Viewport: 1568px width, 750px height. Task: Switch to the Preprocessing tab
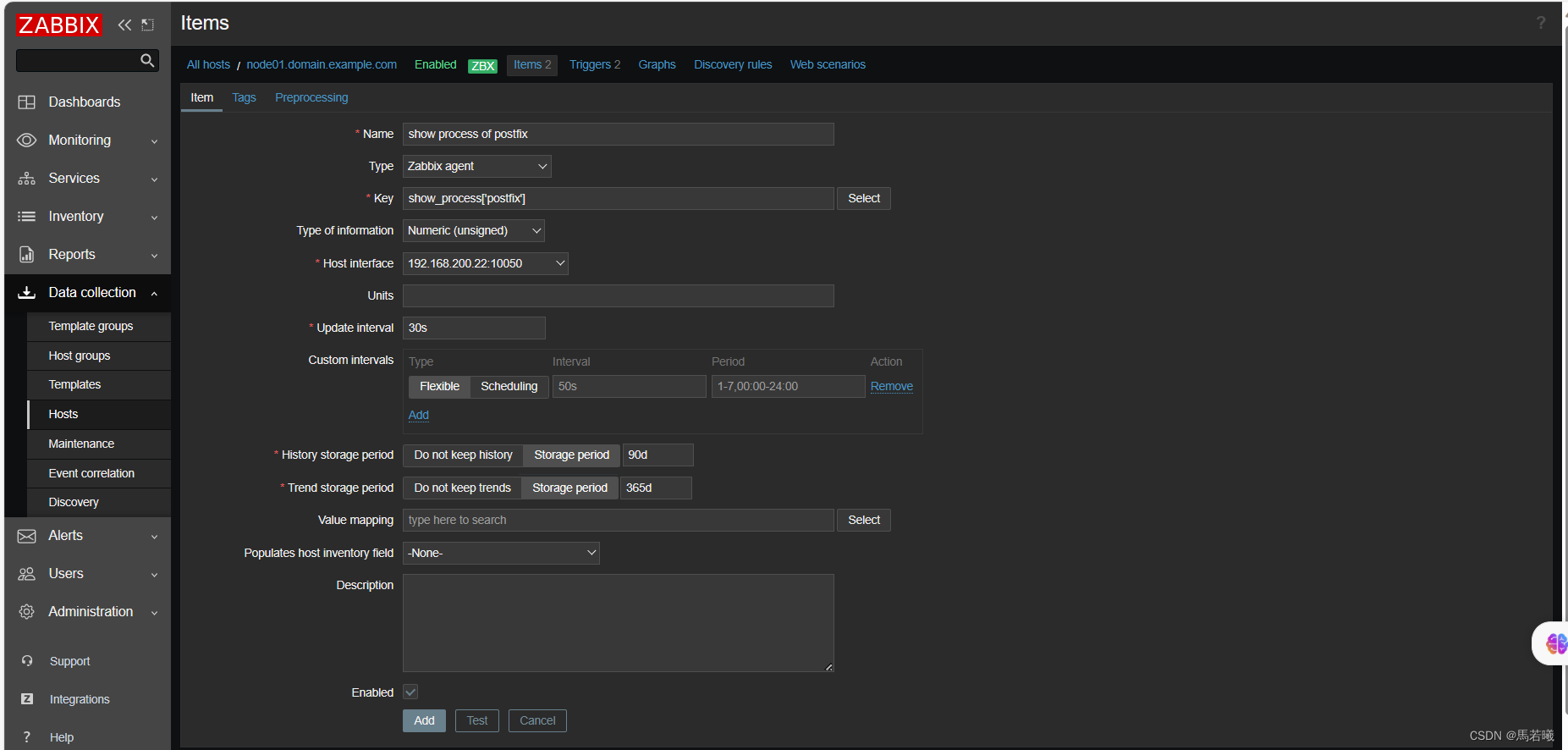point(311,97)
